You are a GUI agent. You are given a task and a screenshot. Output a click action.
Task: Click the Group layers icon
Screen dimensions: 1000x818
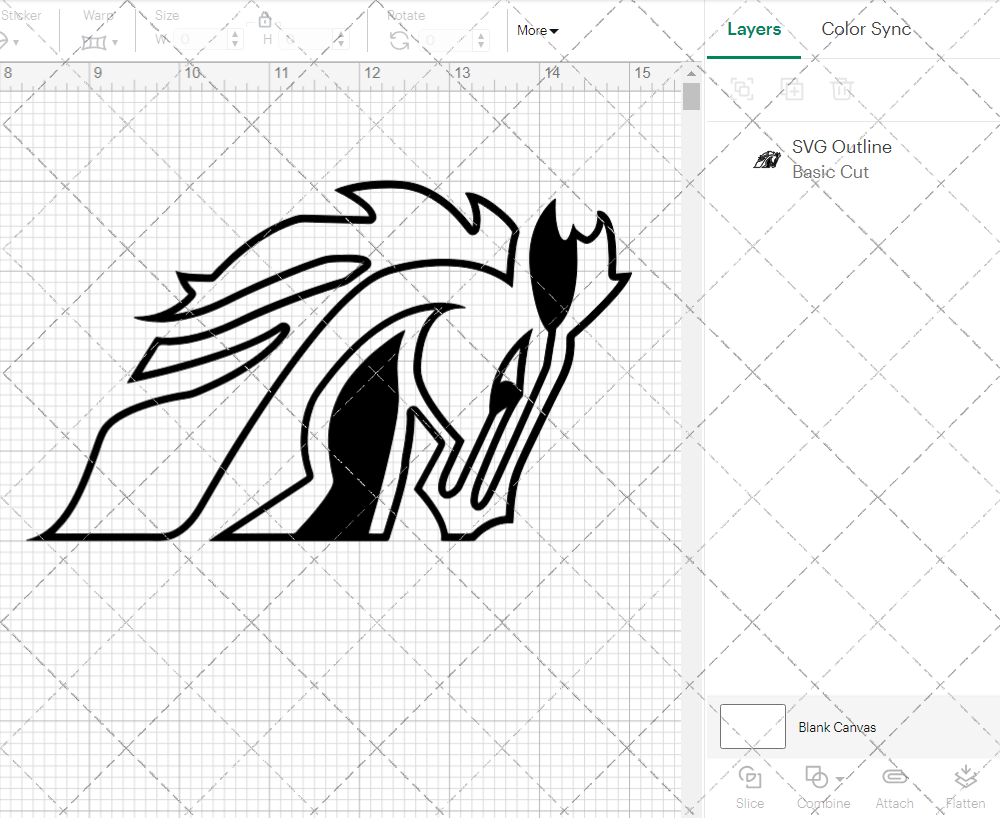tap(742, 89)
